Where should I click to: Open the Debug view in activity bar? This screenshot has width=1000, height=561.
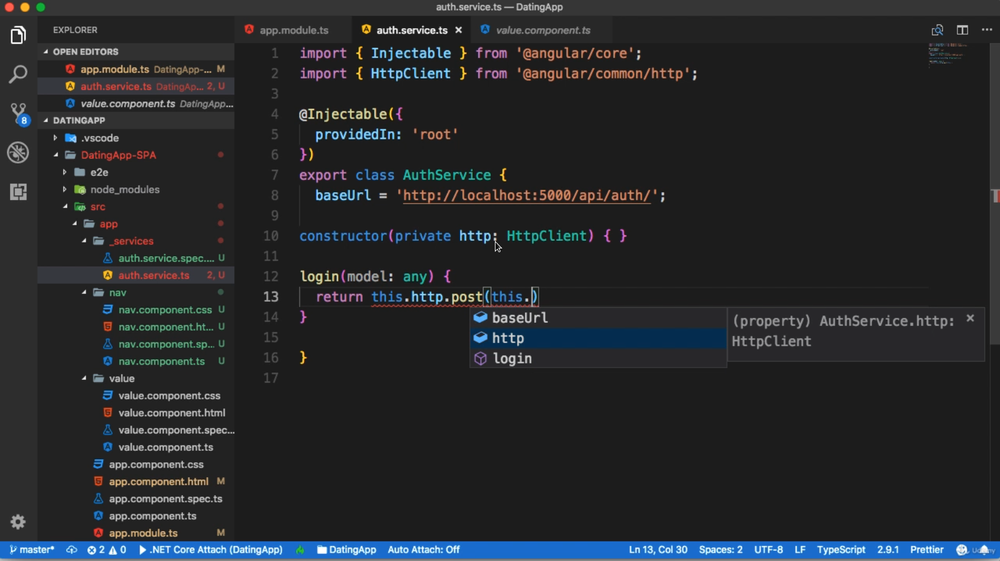coord(18,152)
